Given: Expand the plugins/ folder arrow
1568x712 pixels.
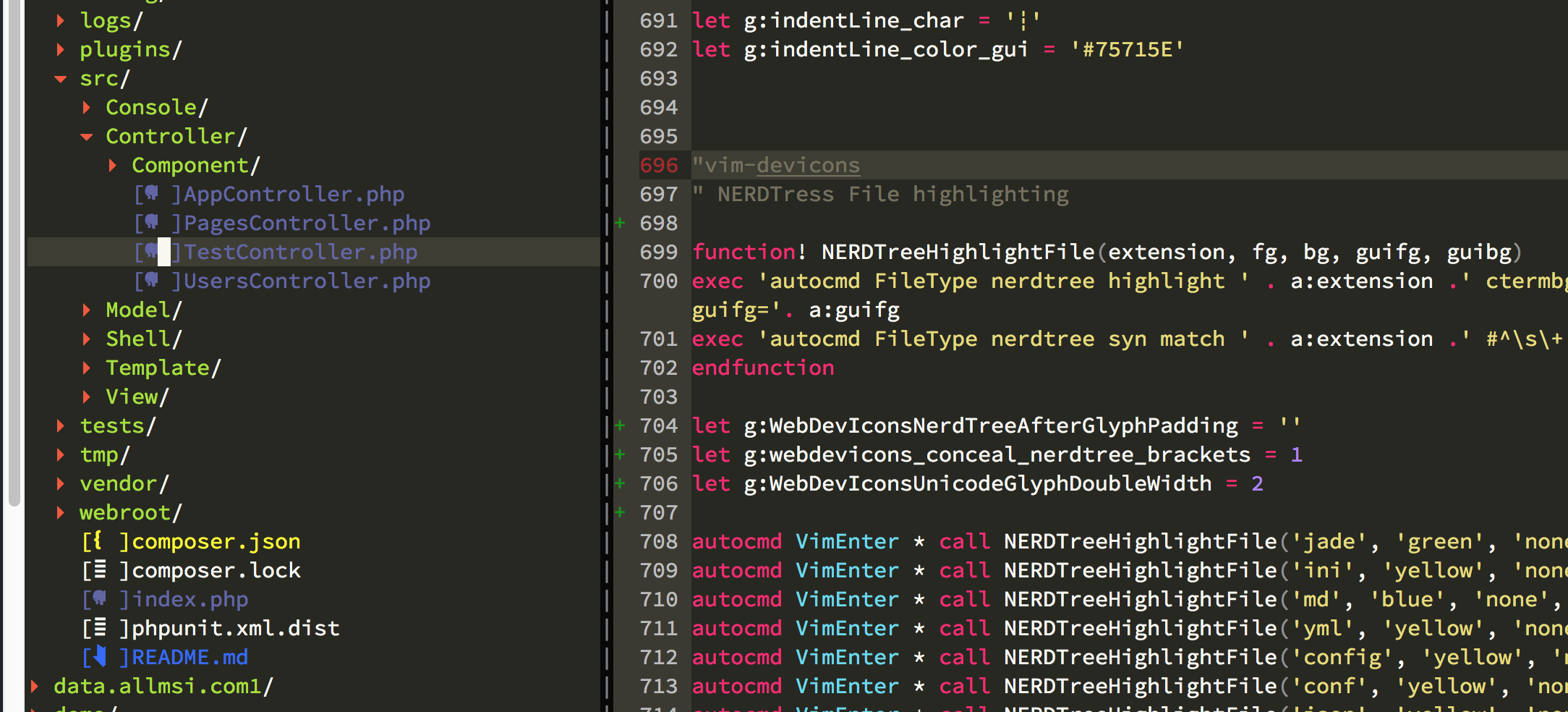Looking at the screenshot, I should [61, 49].
